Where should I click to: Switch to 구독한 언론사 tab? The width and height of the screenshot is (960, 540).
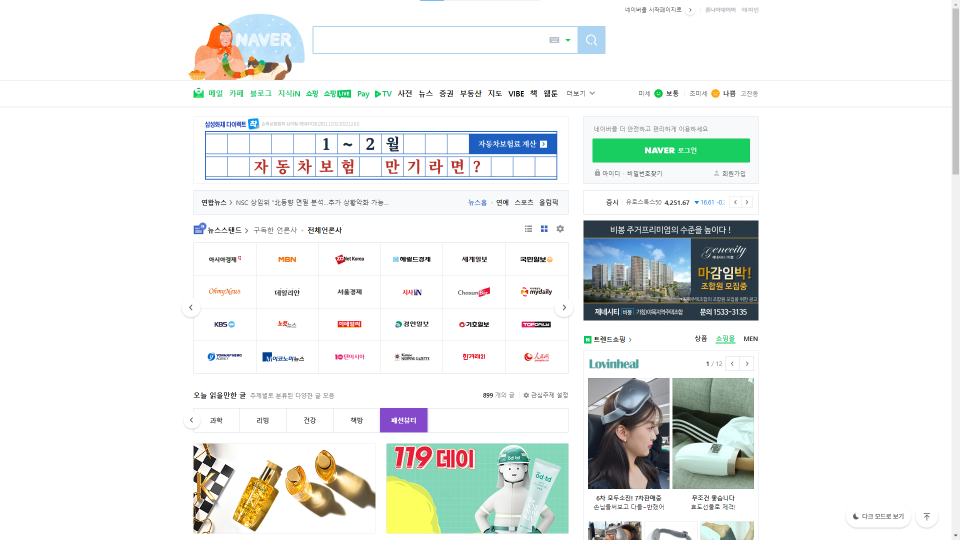click(x=275, y=230)
